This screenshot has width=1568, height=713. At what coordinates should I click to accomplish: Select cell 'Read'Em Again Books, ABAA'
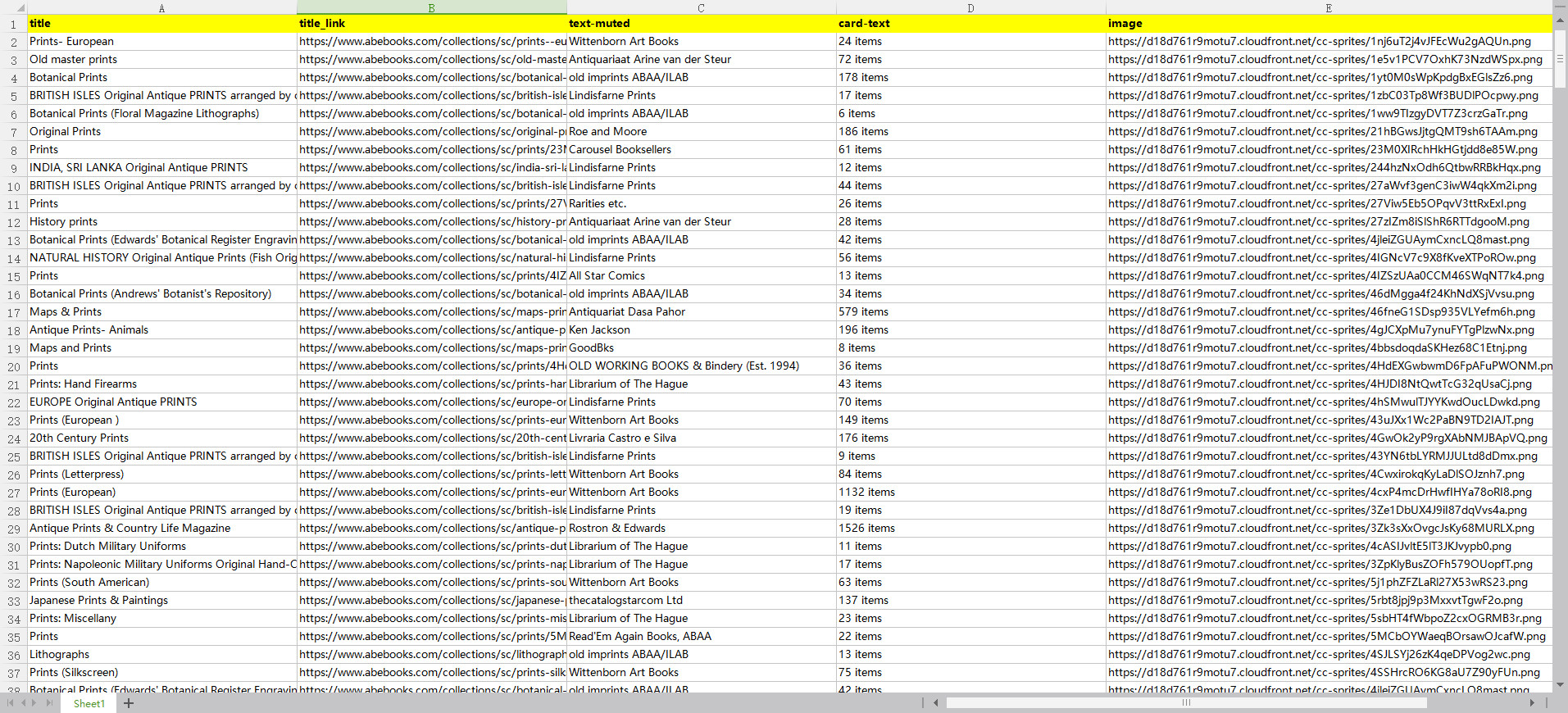coord(701,637)
